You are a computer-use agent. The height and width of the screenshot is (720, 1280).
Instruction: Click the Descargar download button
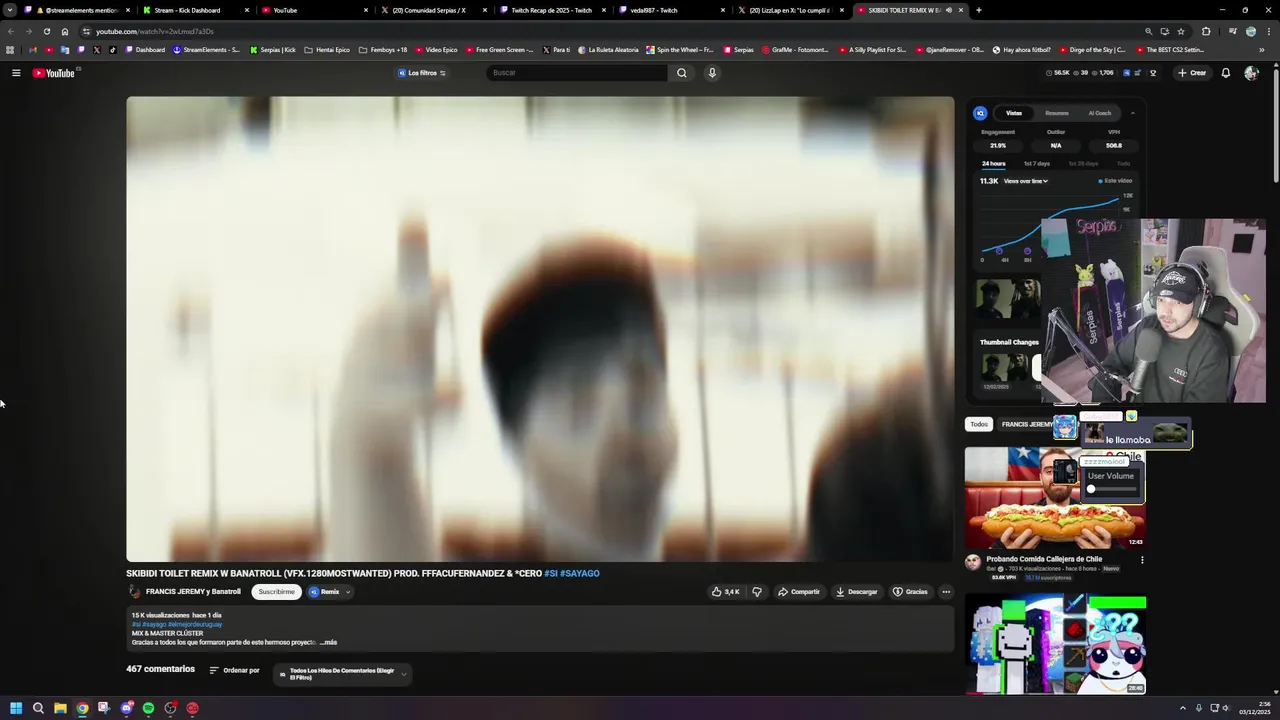856,592
